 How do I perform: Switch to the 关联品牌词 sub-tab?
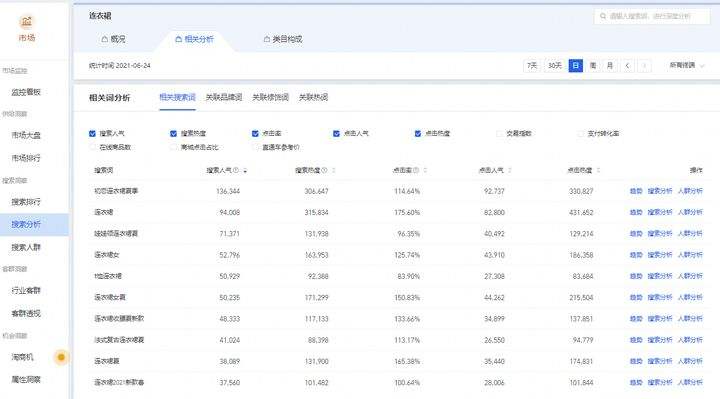(x=224, y=97)
